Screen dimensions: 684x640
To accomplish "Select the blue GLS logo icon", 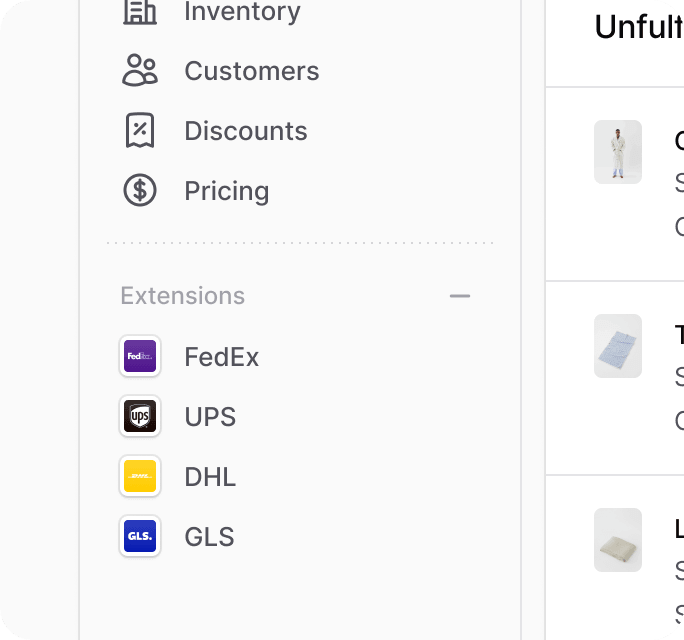I will [140, 536].
